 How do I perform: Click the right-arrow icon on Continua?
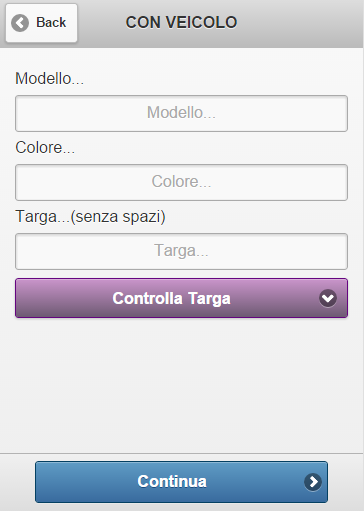(x=313, y=482)
